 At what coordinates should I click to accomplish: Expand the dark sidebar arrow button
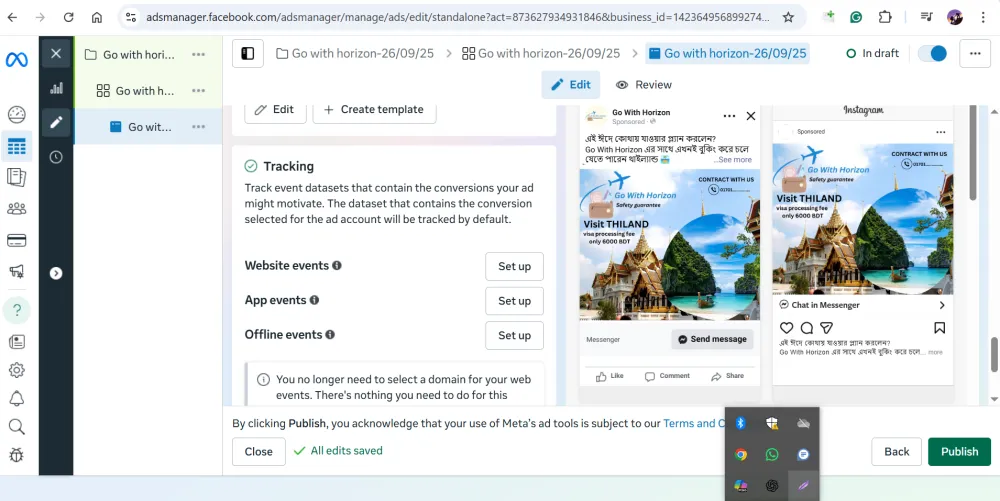[56, 273]
